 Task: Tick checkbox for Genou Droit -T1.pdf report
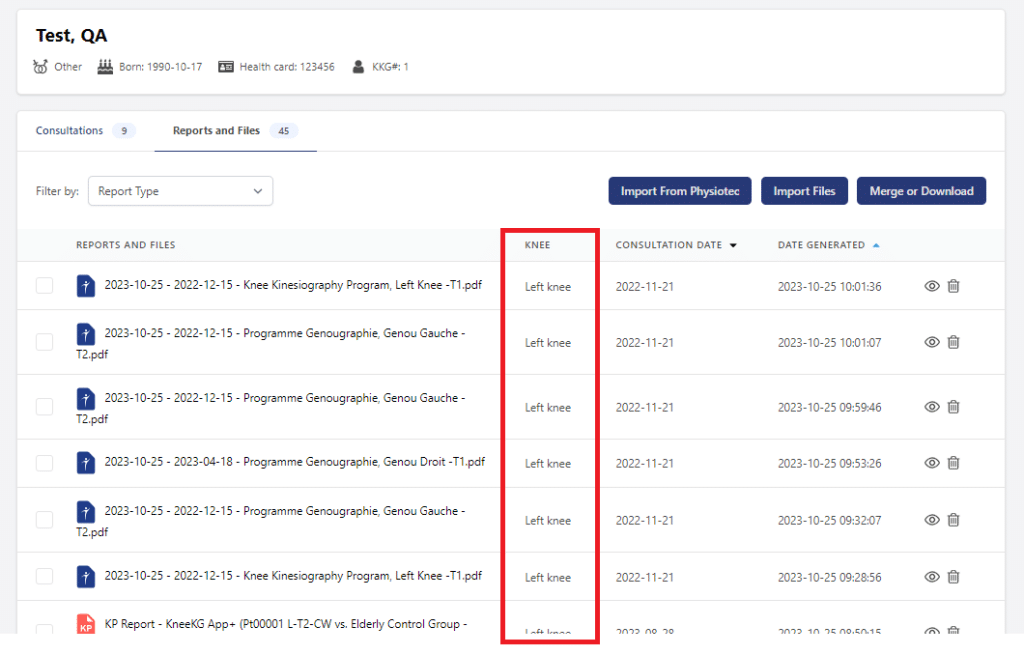click(44, 463)
